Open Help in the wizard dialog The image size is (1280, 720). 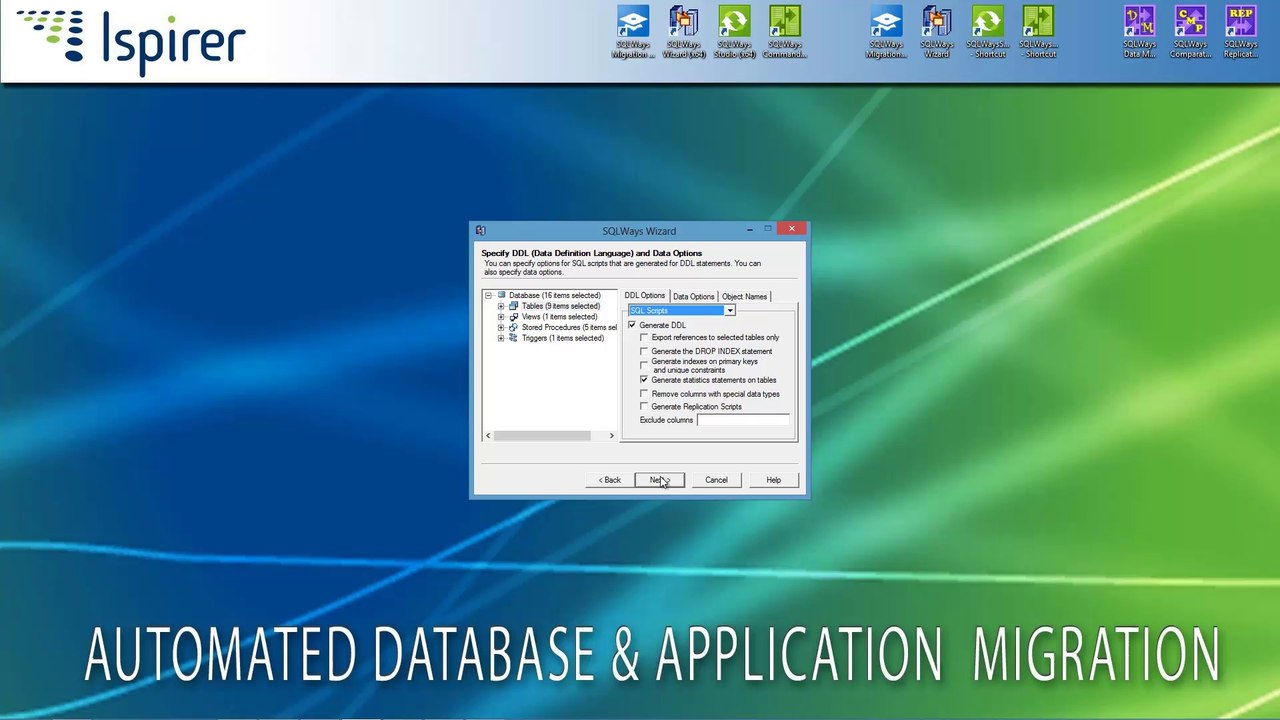(x=774, y=480)
